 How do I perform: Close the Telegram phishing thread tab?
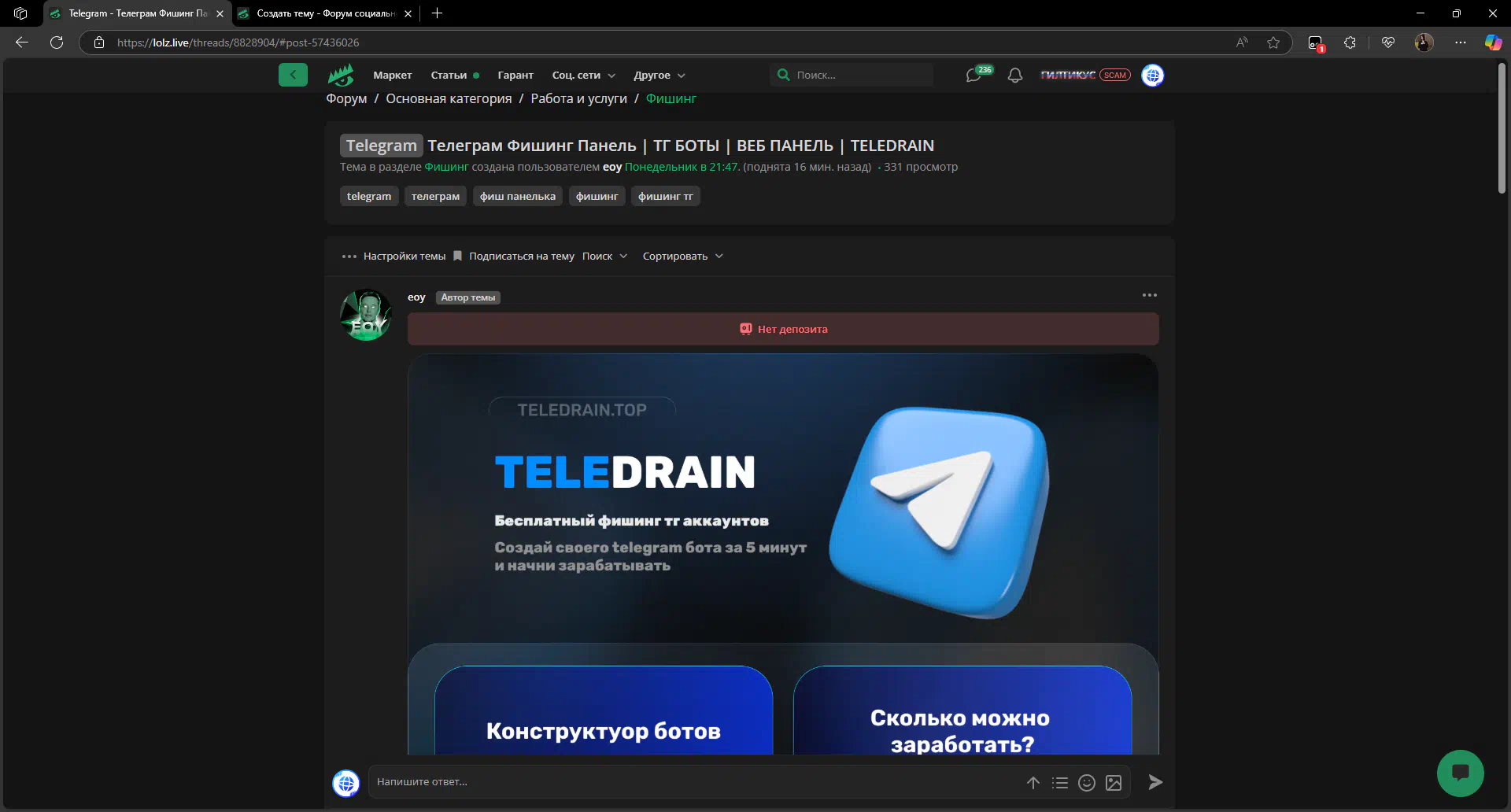(x=220, y=13)
